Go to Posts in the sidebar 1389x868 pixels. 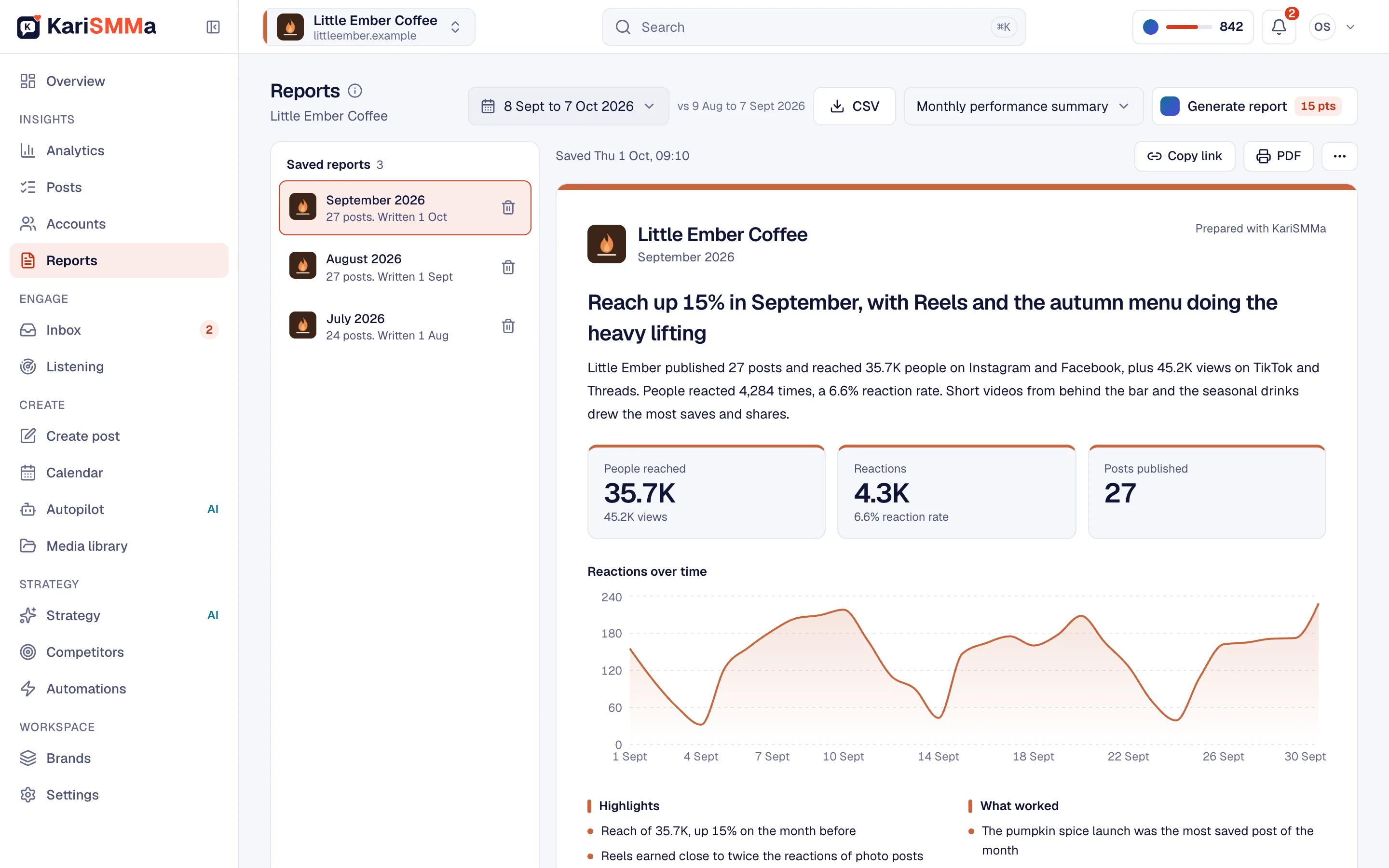point(119,187)
